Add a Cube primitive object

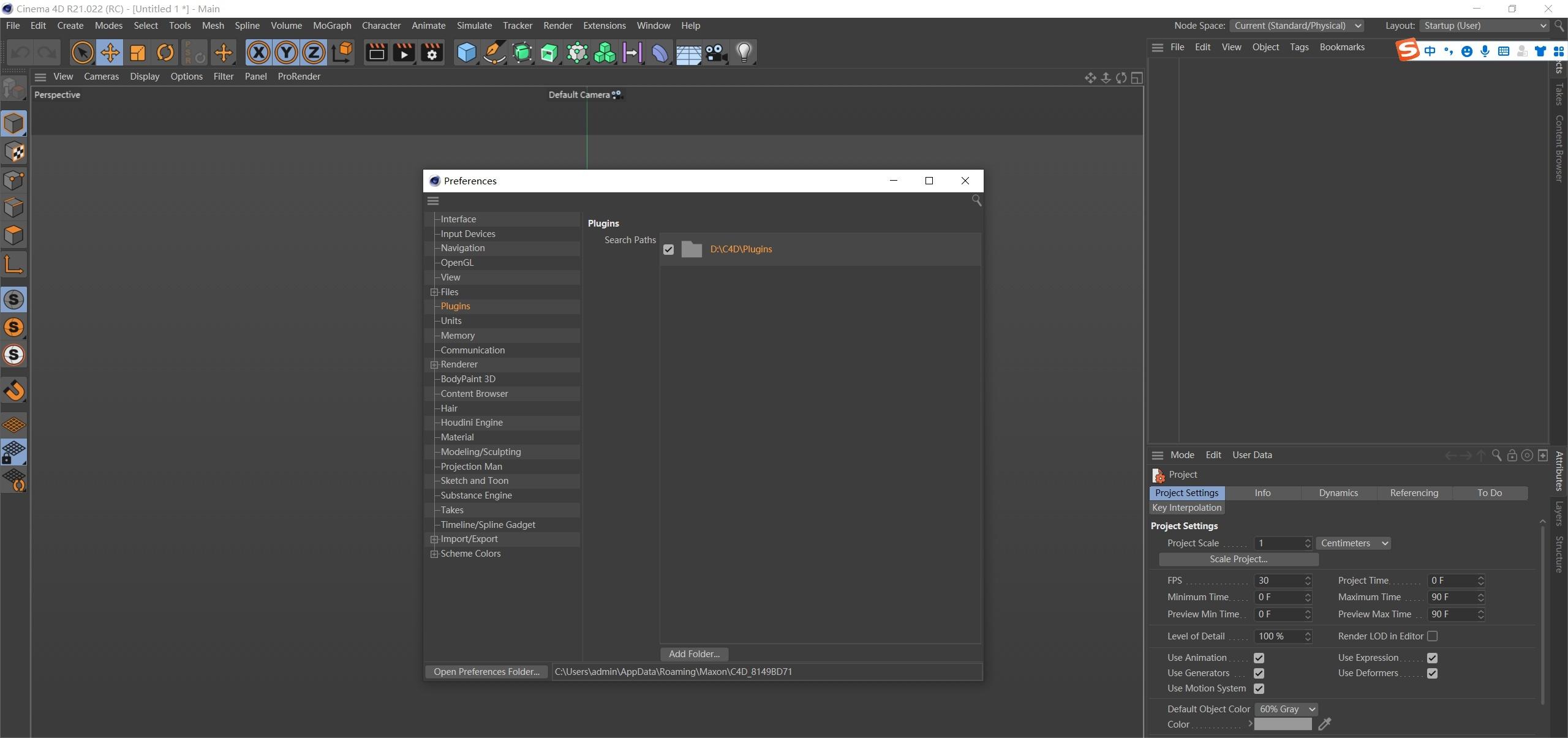pyautogui.click(x=467, y=53)
